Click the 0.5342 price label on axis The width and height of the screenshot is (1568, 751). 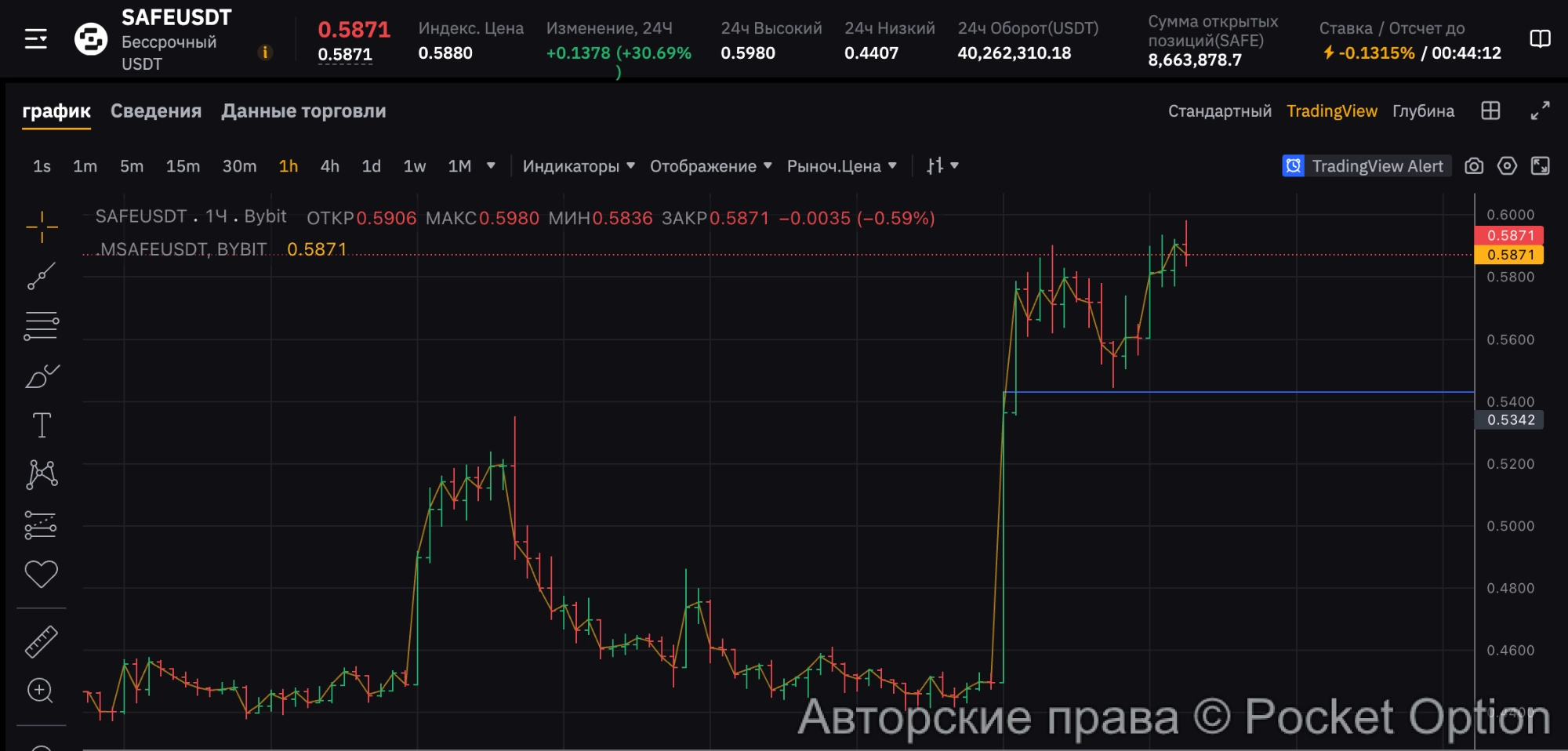(x=1510, y=420)
